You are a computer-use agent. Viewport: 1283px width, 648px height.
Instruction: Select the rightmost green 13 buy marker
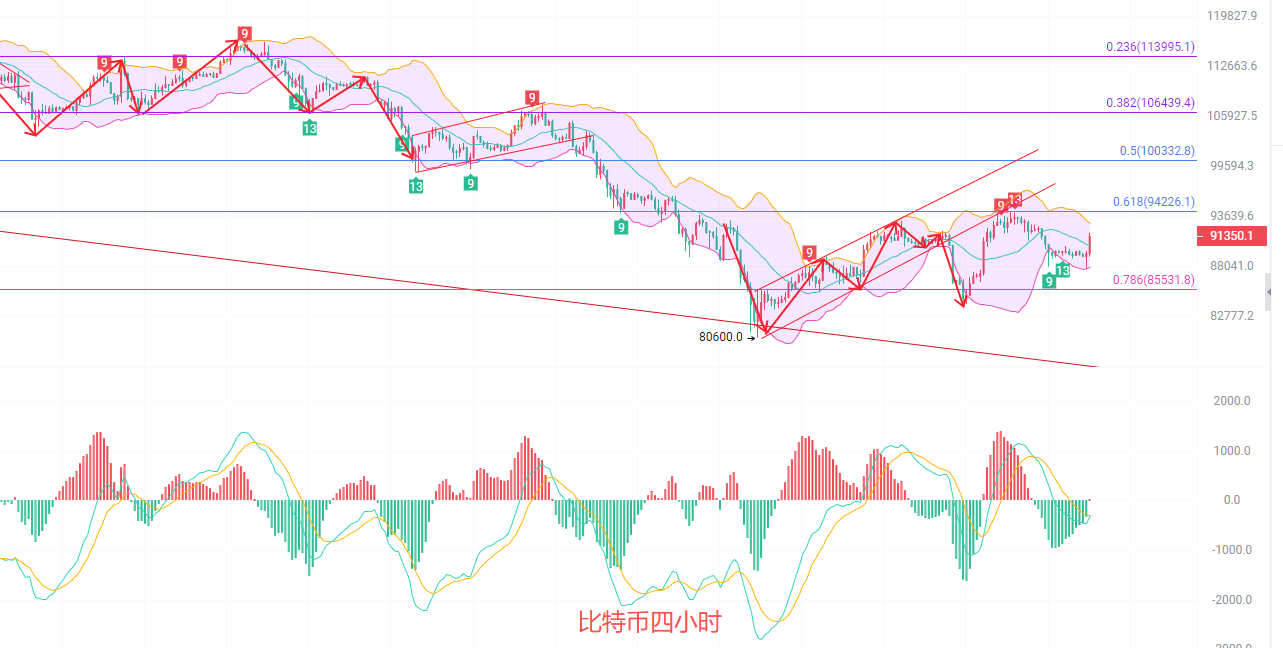tap(1062, 271)
